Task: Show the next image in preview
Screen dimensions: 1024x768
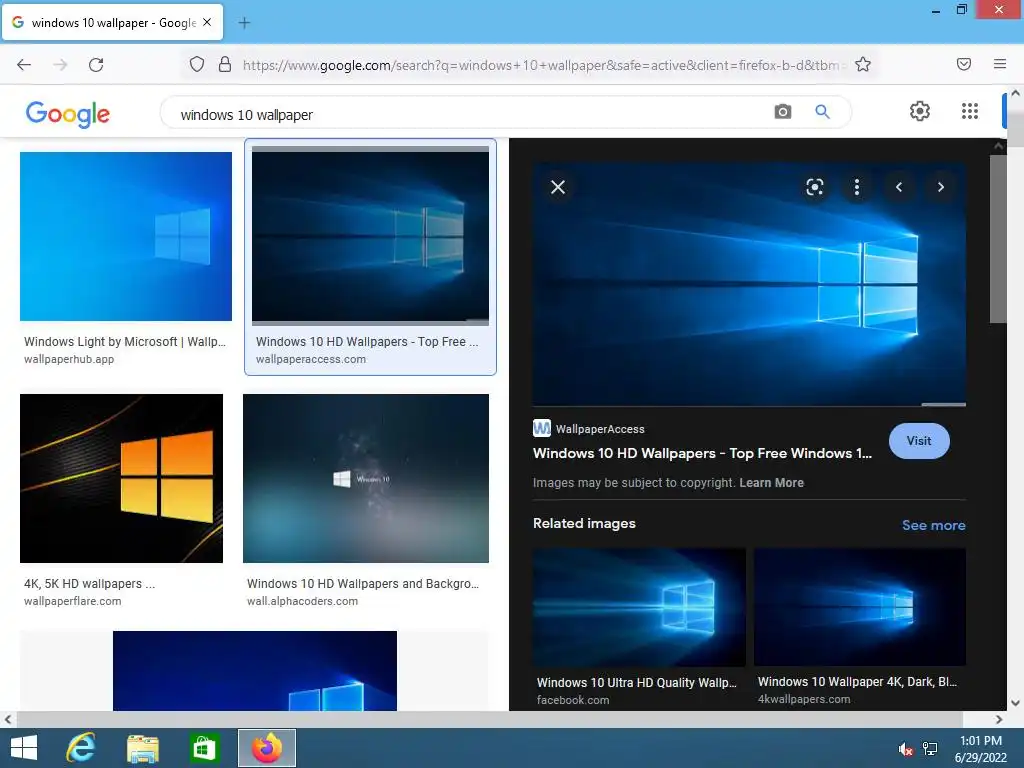Action: [x=940, y=187]
